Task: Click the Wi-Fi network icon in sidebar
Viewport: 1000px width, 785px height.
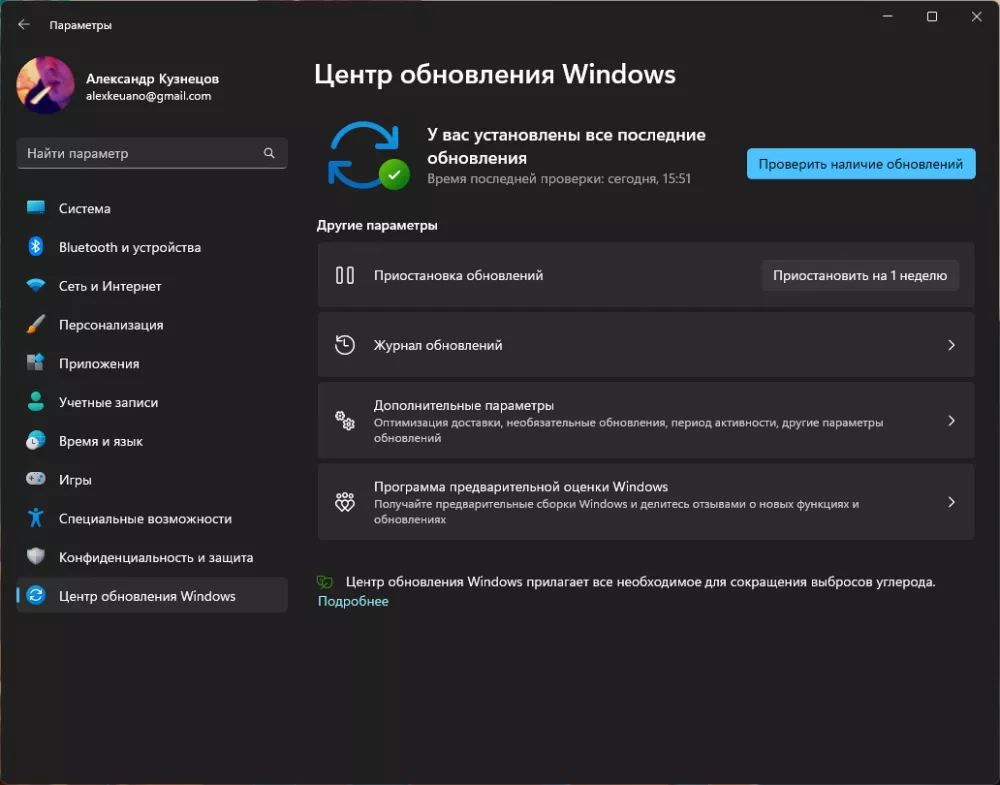Action: (x=36, y=286)
